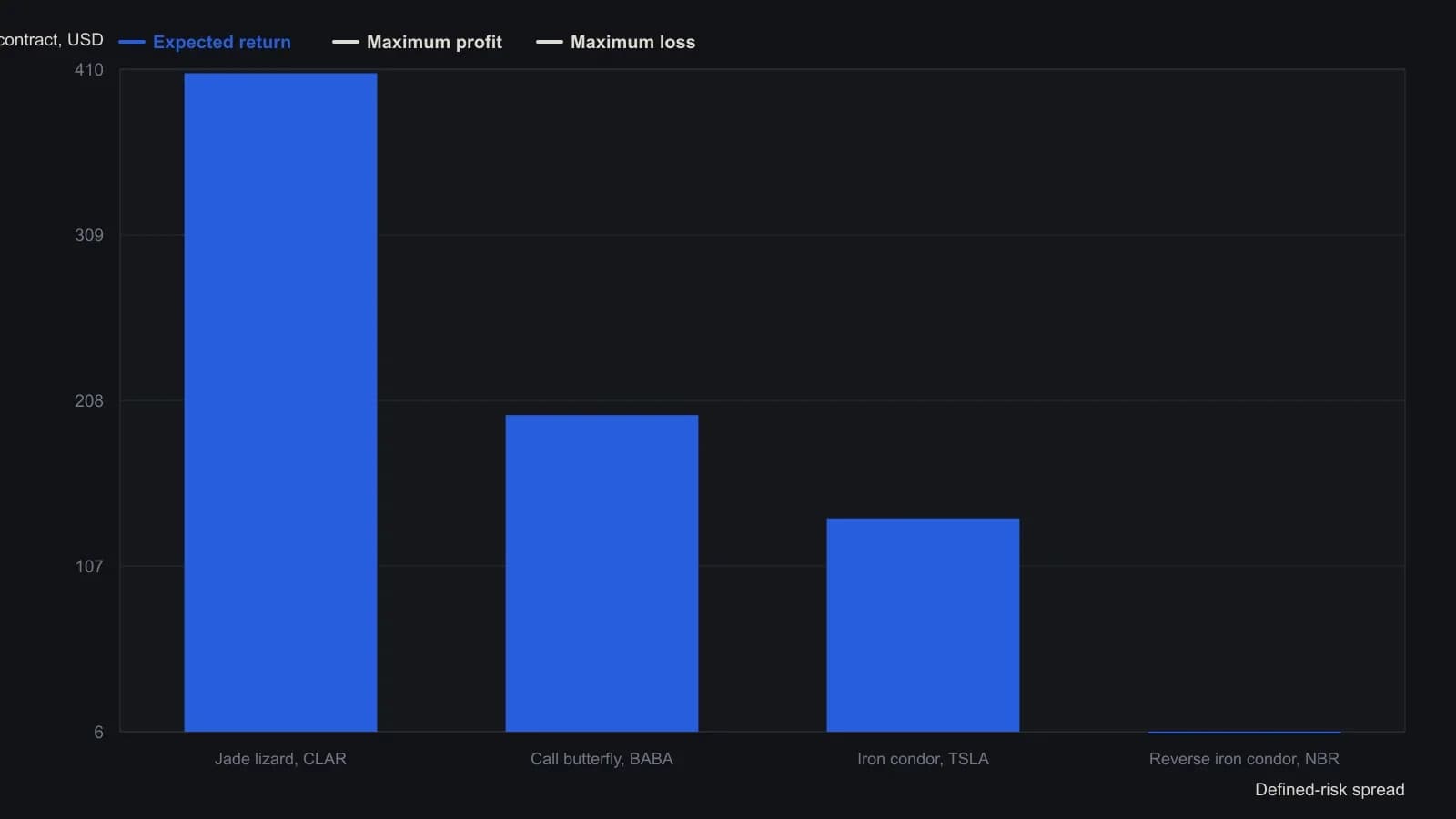The height and width of the screenshot is (819, 1456).
Task: Click the 'Reverse iron condor, NBR' axis label
Action: (x=1244, y=759)
